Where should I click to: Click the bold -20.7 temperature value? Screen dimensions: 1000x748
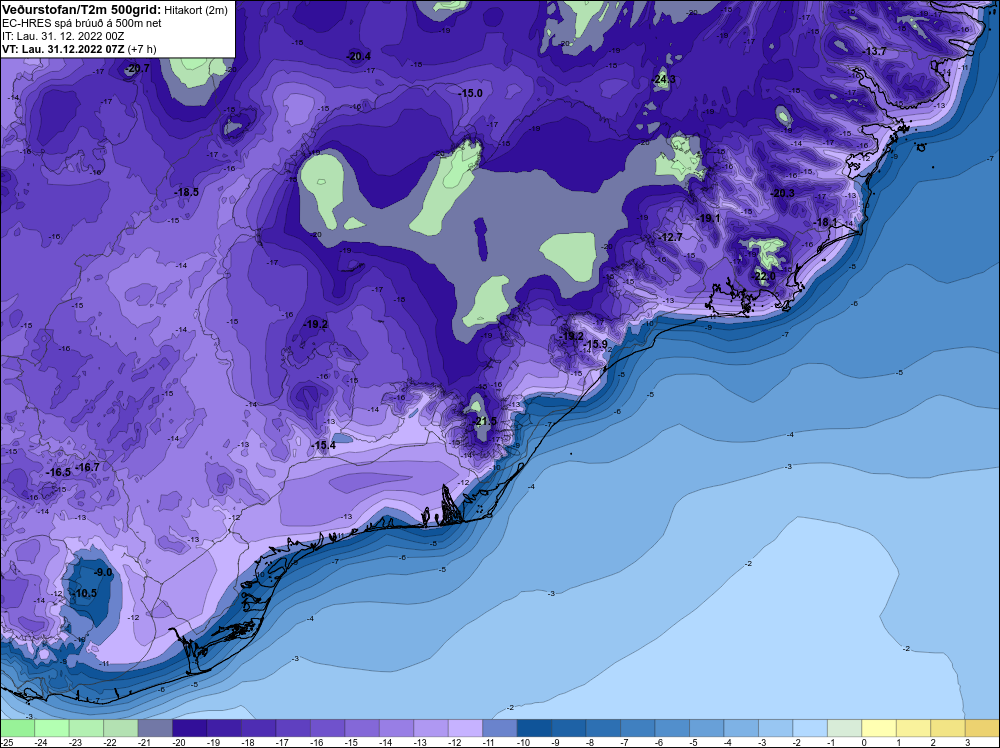pos(137,68)
